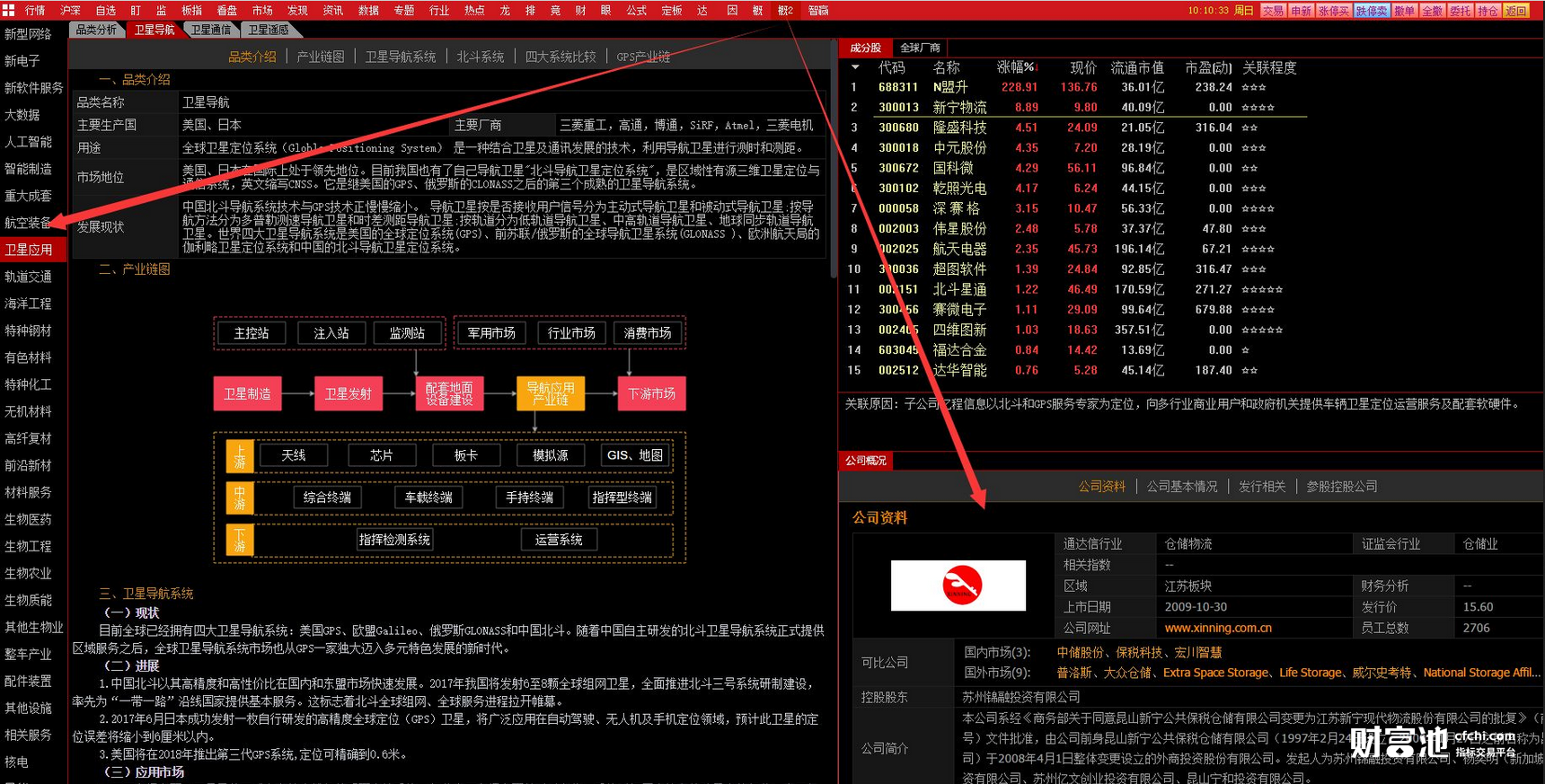Image resolution: width=1545 pixels, height=784 pixels.
Task: Open the 板指 menu
Action: [x=191, y=10]
